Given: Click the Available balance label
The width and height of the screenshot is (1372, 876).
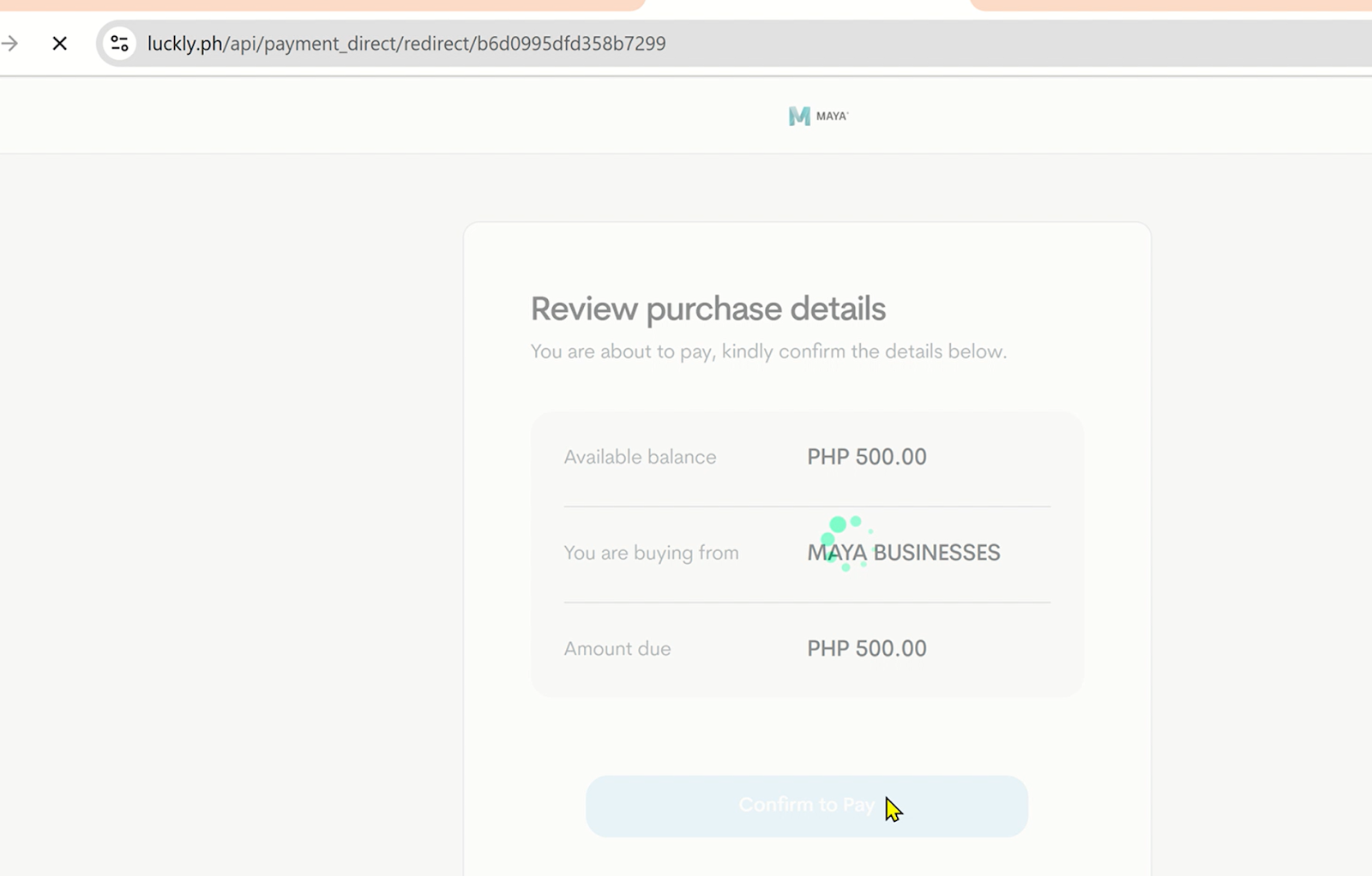Looking at the screenshot, I should pyautogui.click(x=640, y=457).
